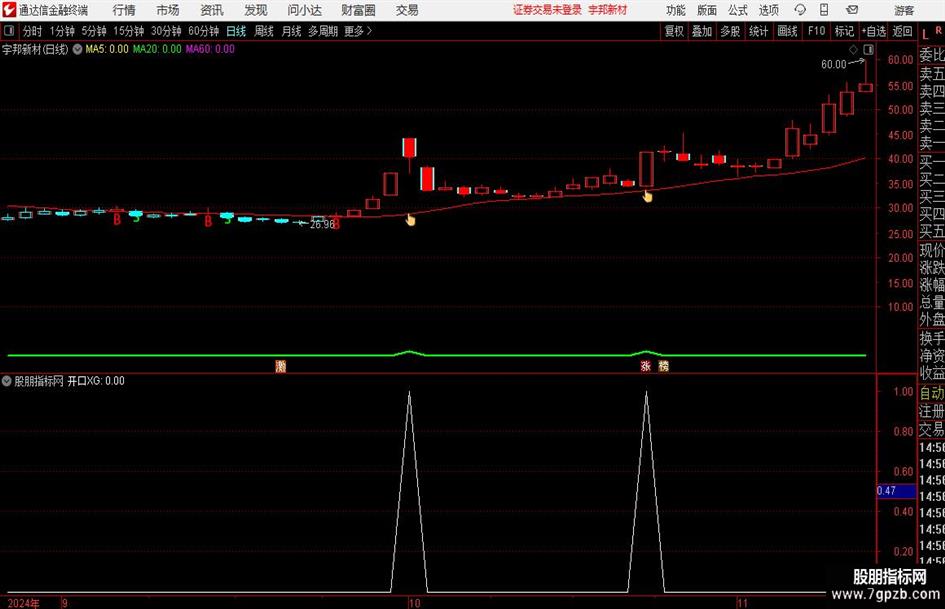This screenshot has width=945, height=609.
Task: Switch to the 60分钟 period tab
Action: pos(204,31)
